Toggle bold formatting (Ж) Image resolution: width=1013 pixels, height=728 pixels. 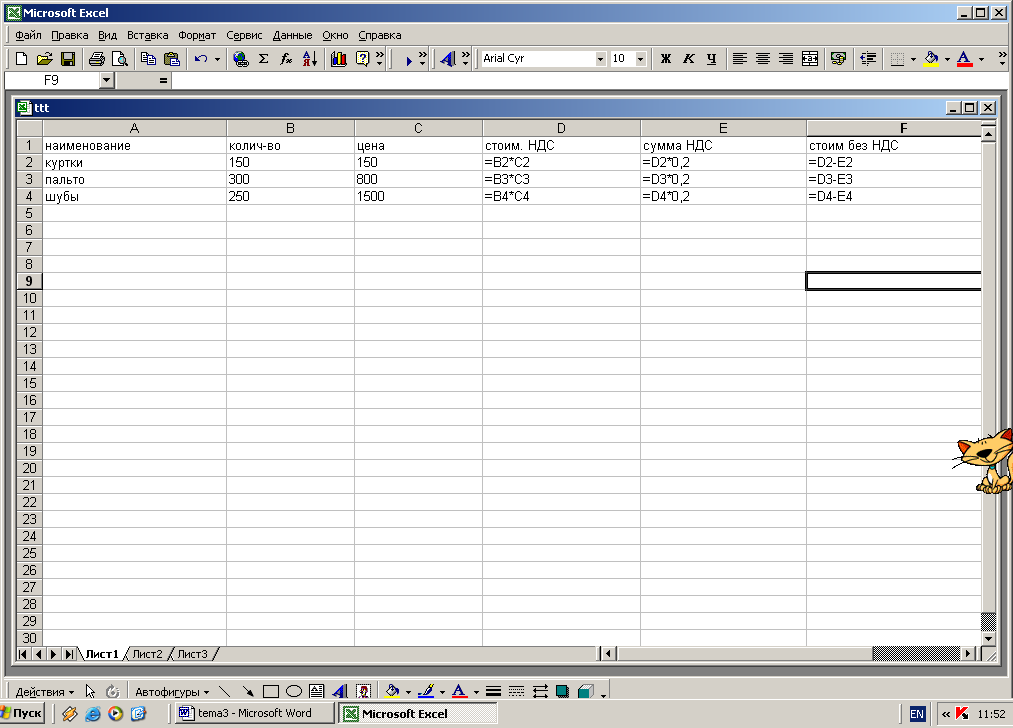pos(665,59)
